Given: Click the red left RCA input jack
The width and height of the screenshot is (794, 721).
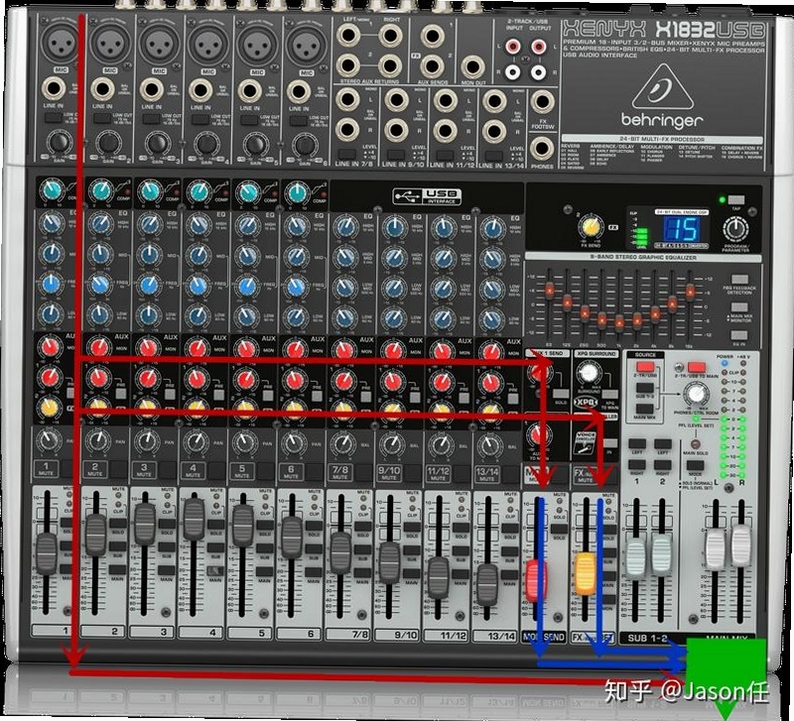Looking at the screenshot, I should 513,48.
